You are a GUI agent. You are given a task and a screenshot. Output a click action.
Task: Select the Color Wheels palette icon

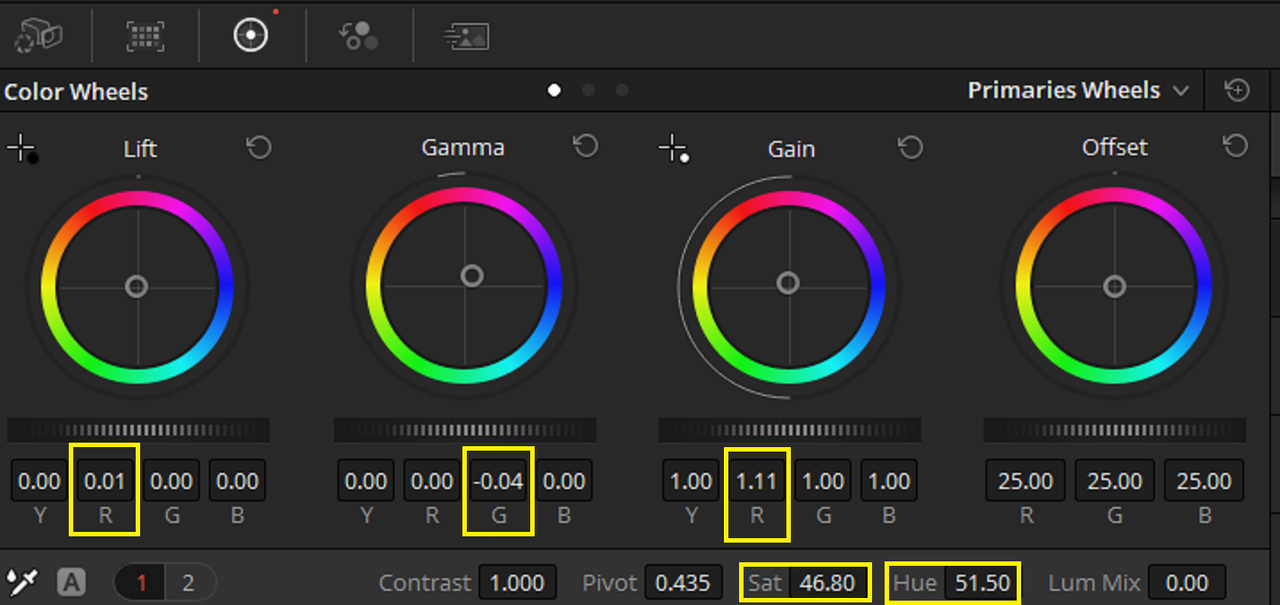[251, 35]
